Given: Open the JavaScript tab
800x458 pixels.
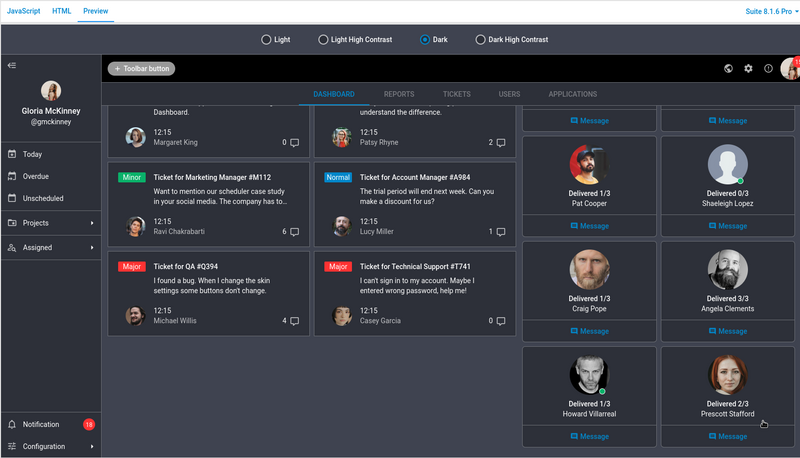Looking at the screenshot, I should click(x=24, y=10).
